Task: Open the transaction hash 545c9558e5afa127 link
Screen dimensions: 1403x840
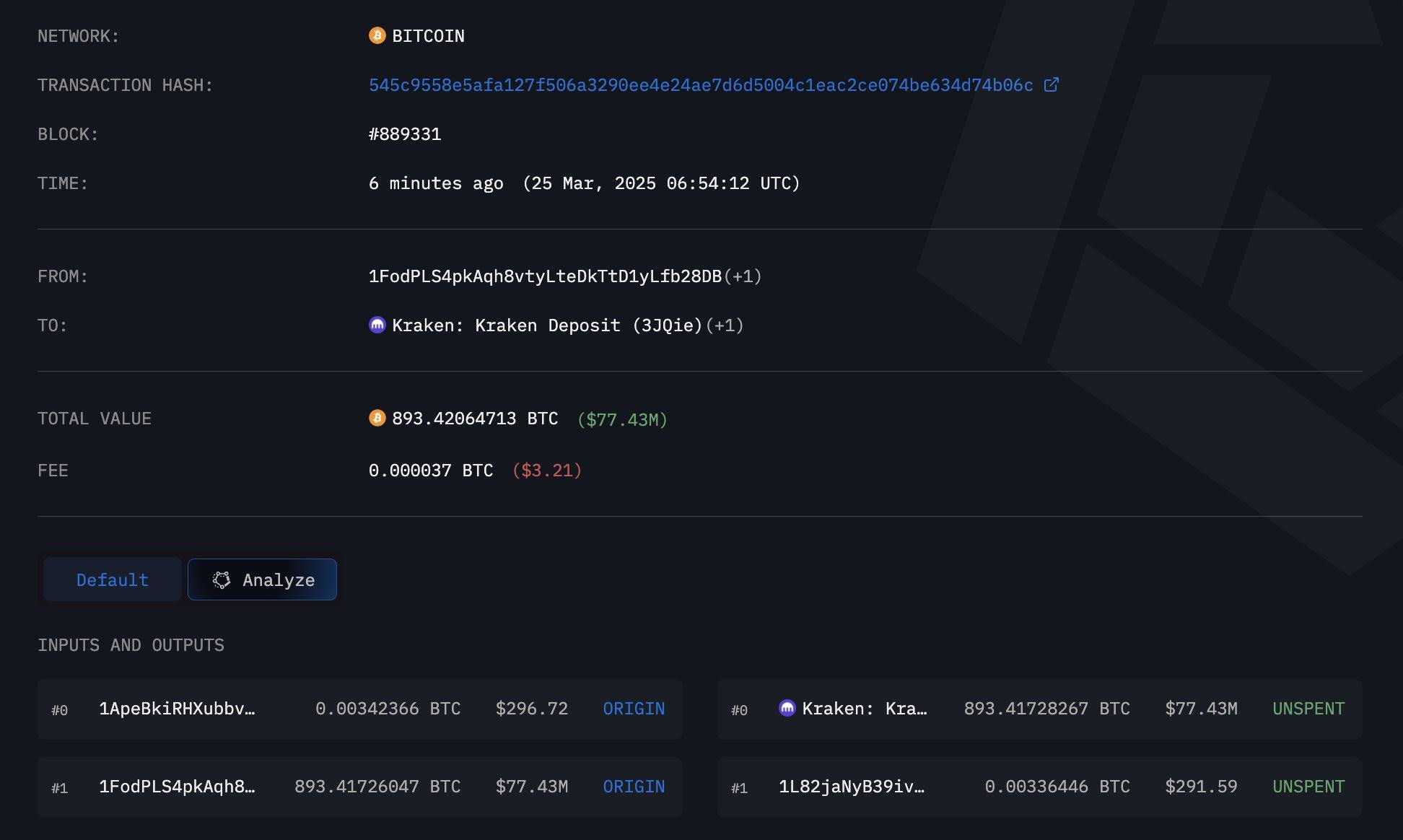Action: [x=699, y=84]
